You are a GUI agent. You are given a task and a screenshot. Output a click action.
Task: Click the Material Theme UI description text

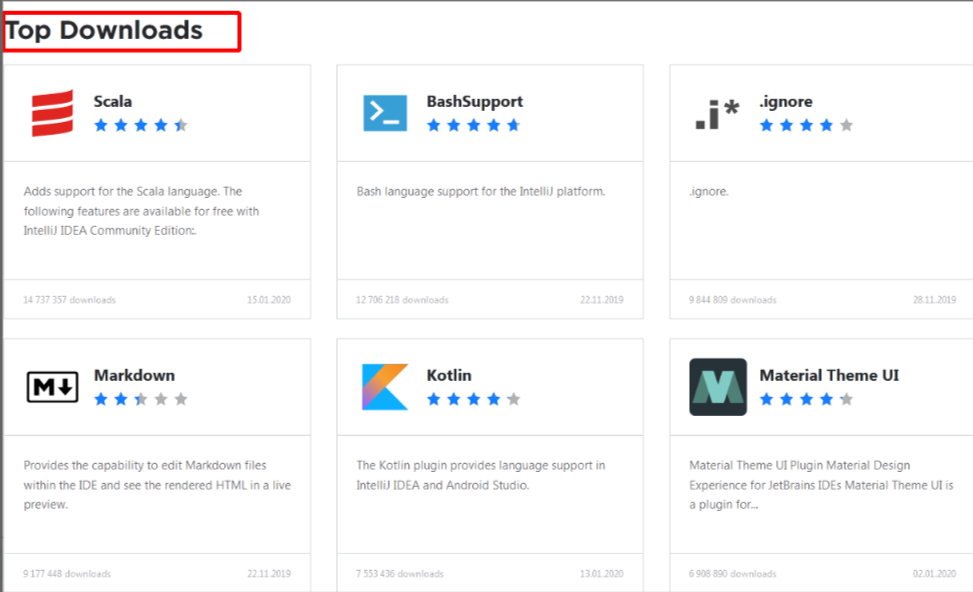tap(813, 485)
